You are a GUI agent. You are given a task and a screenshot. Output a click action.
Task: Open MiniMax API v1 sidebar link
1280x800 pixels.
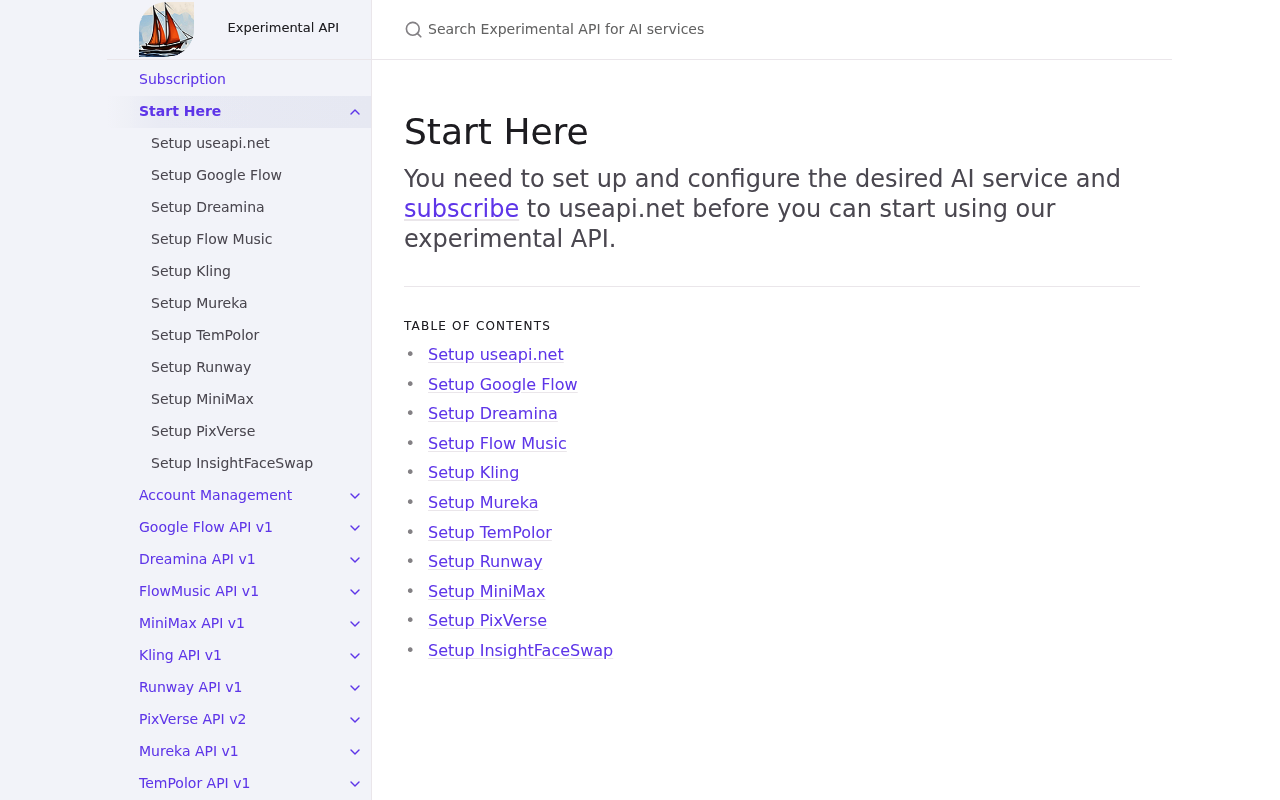[192, 623]
